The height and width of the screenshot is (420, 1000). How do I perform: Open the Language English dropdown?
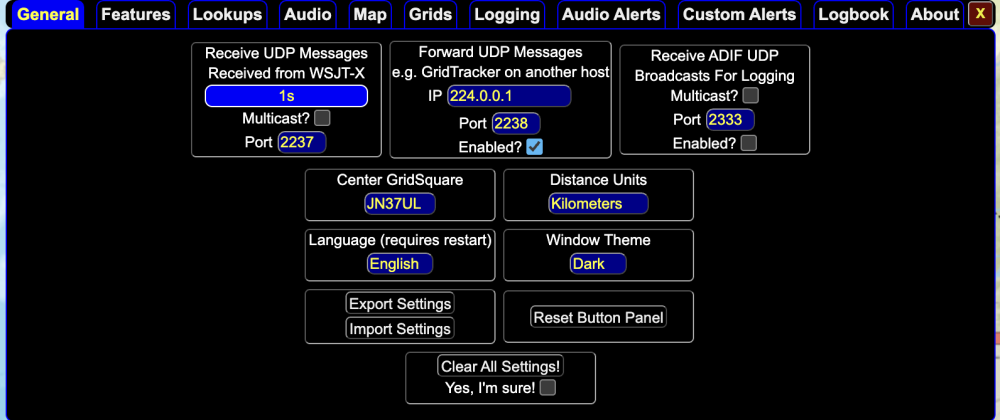pyautogui.click(x=400, y=264)
